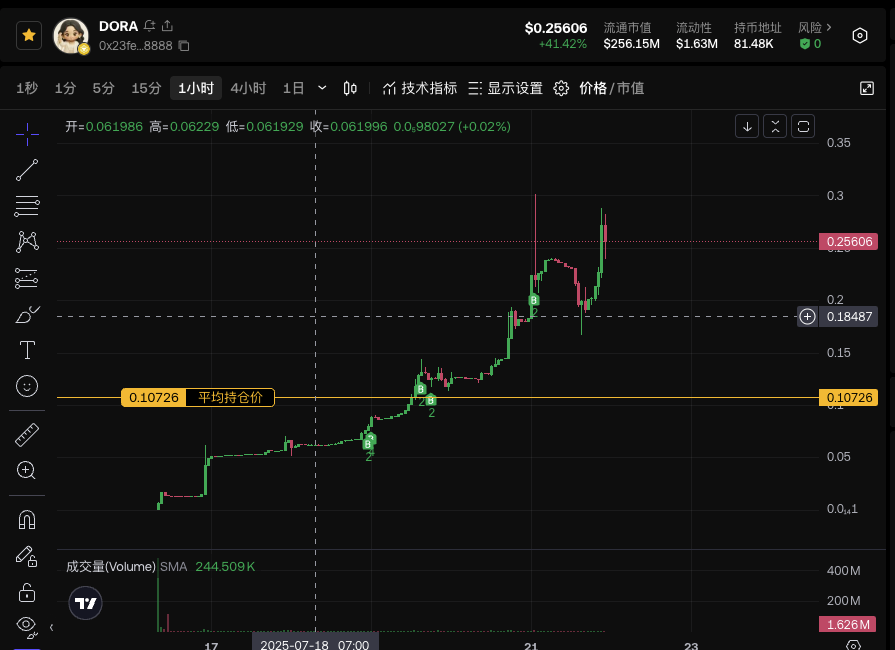The image size is (895, 650).
Task: Expand more timeframes dropdown chevron
Action: [x=322, y=88]
